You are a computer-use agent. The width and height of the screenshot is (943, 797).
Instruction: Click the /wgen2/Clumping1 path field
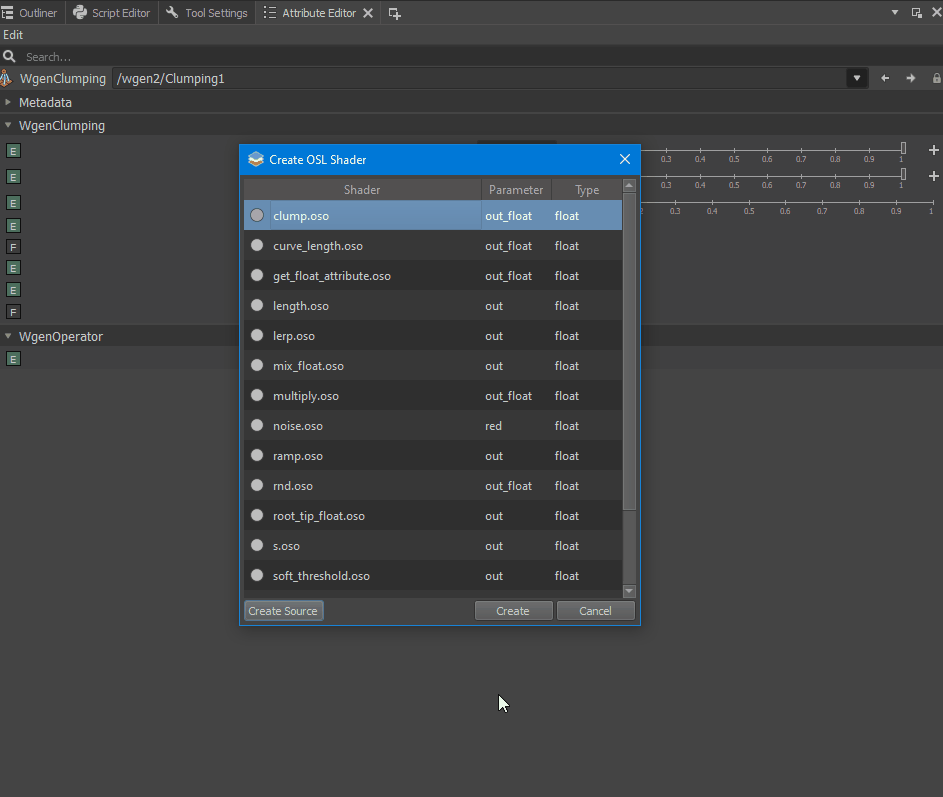tap(479, 78)
